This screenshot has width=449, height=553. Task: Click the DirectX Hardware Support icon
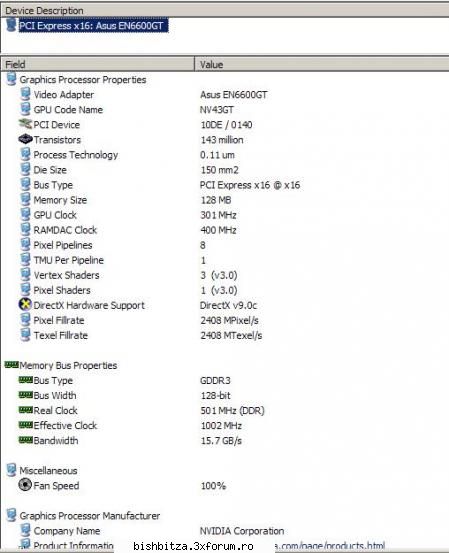pyautogui.click(x=25, y=305)
